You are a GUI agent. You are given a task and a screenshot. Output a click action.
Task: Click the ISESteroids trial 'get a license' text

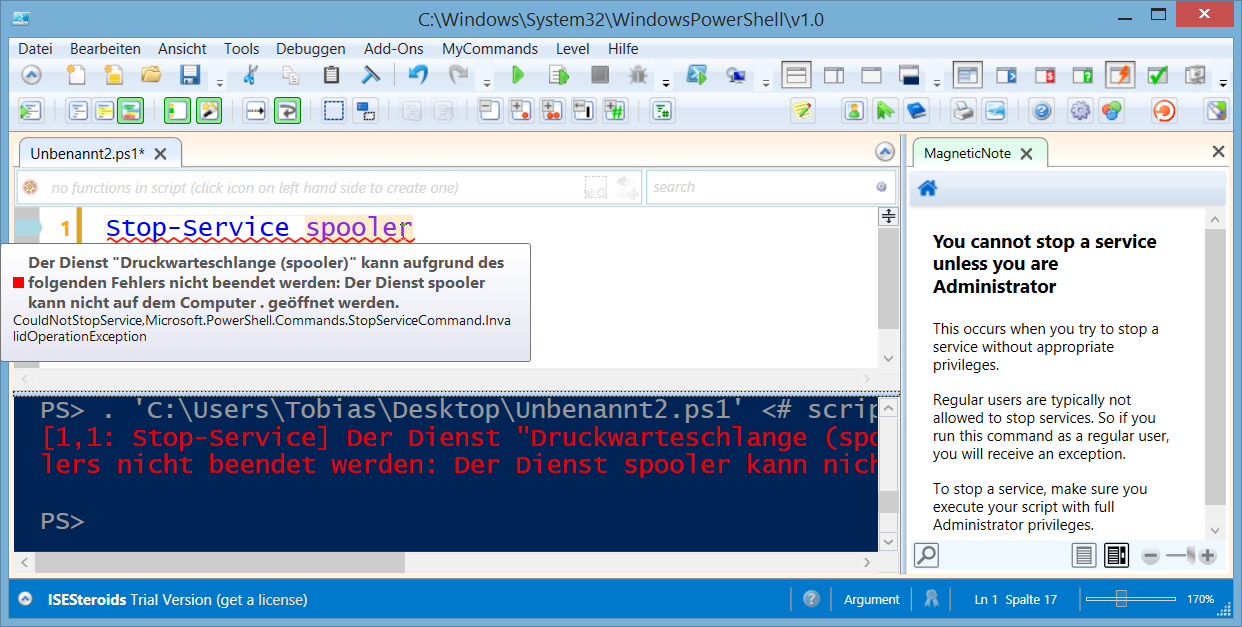pyautogui.click(x=260, y=600)
